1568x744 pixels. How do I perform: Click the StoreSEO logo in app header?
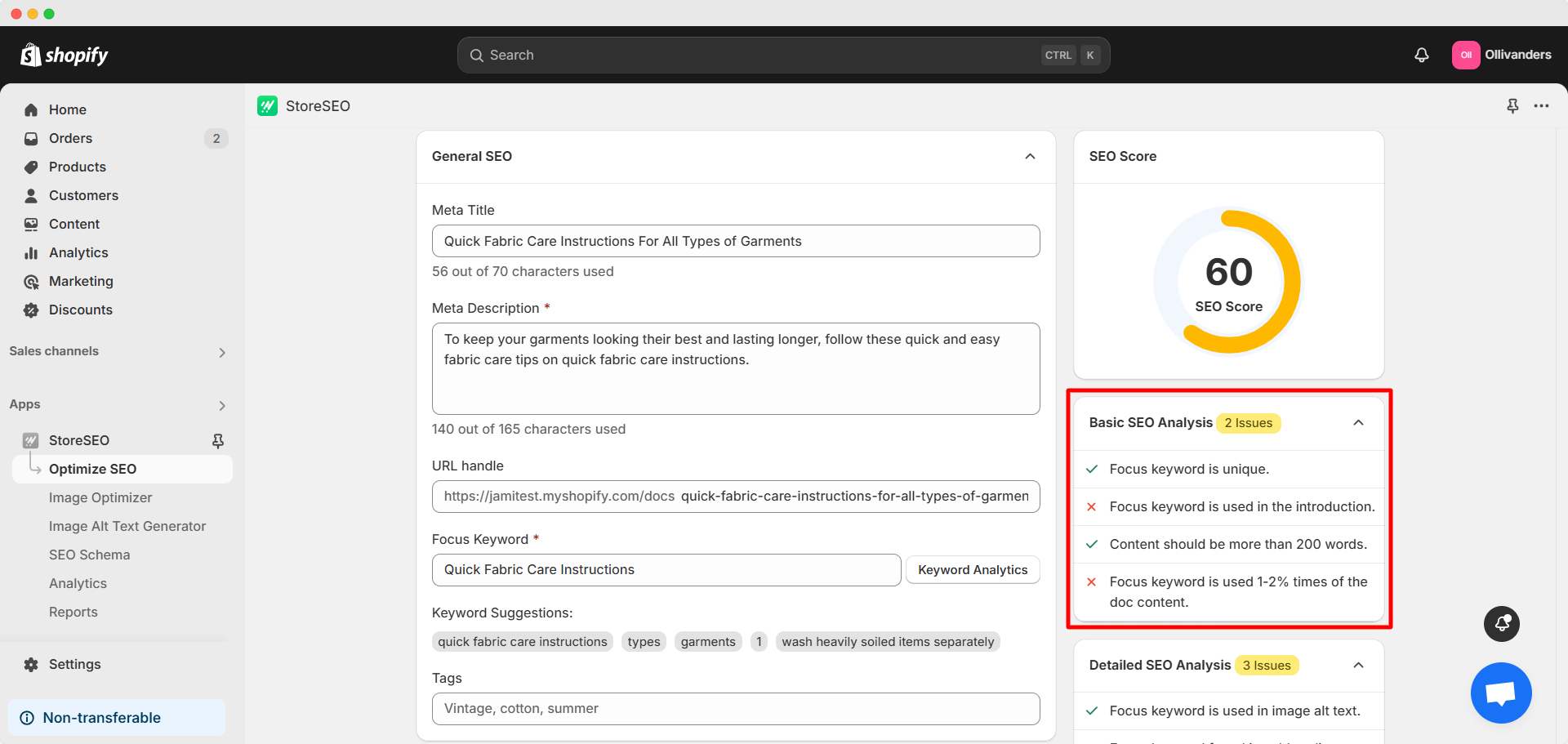(x=267, y=105)
